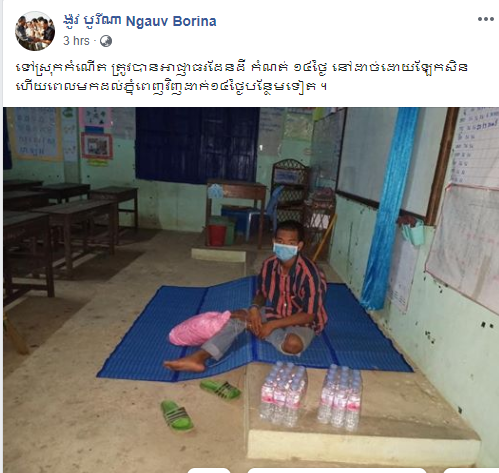Image resolution: width=499 pixels, height=473 pixels.
Task: Select the second line of Khmer post text
Action: (172, 87)
